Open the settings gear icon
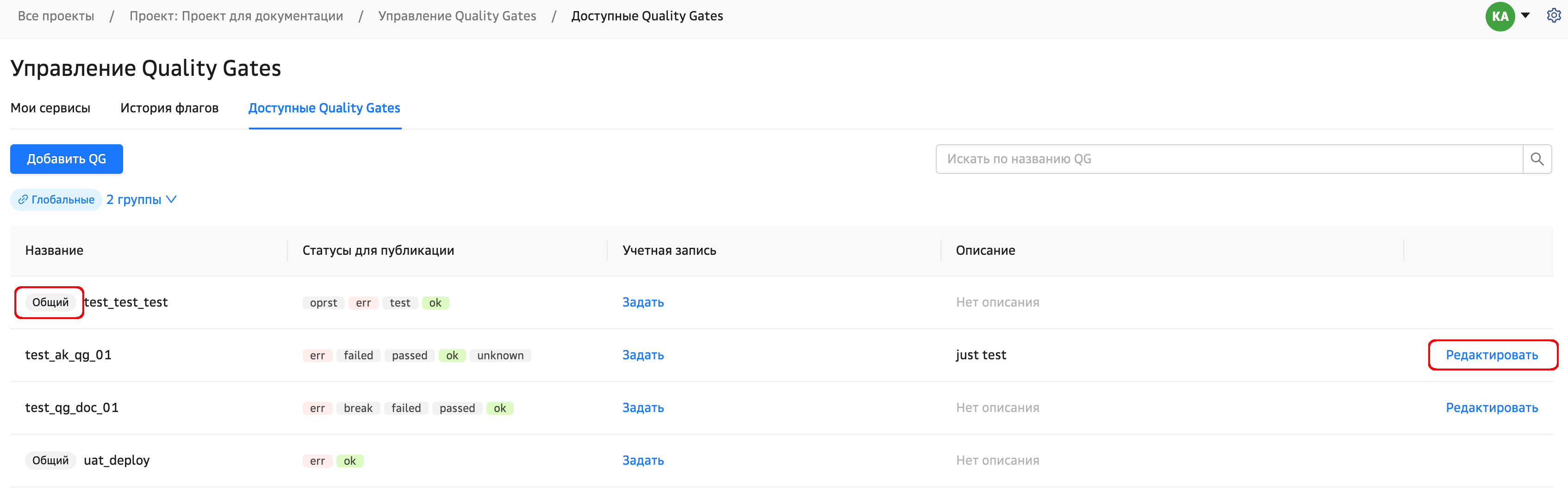The width and height of the screenshot is (1568, 492). click(x=1553, y=16)
